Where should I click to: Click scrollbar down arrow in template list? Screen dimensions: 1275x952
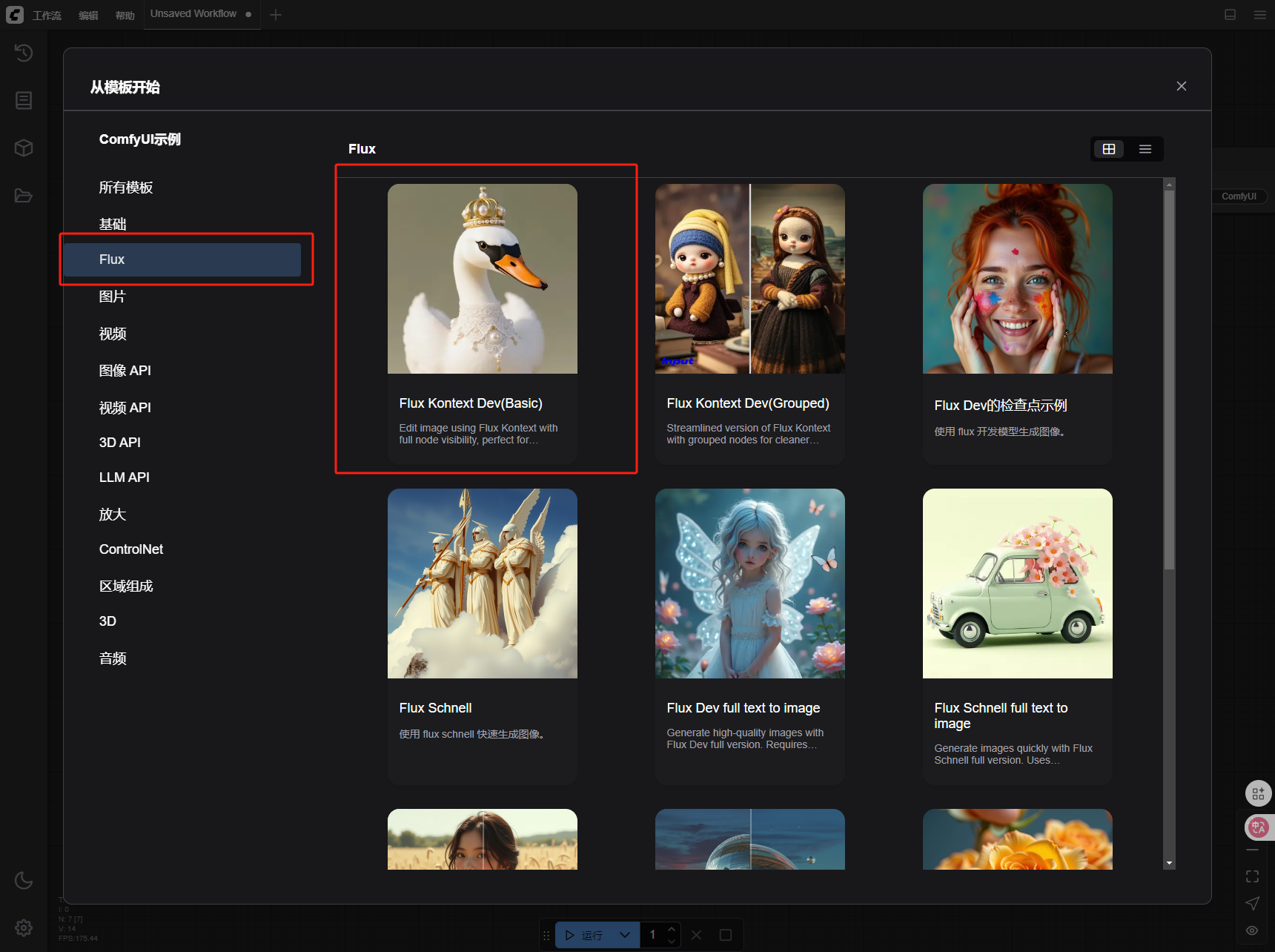coord(1169,863)
